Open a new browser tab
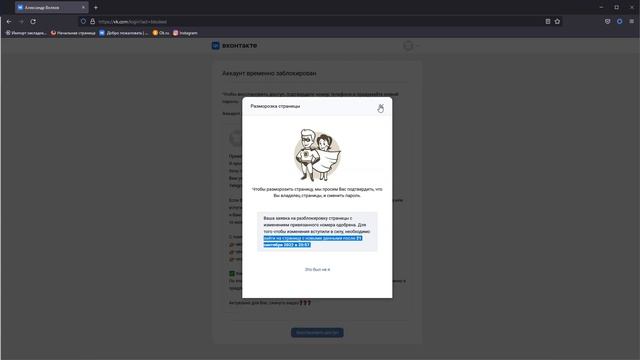Image resolution: width=640 pixels, height=360 pixels. tap(96, 7)
